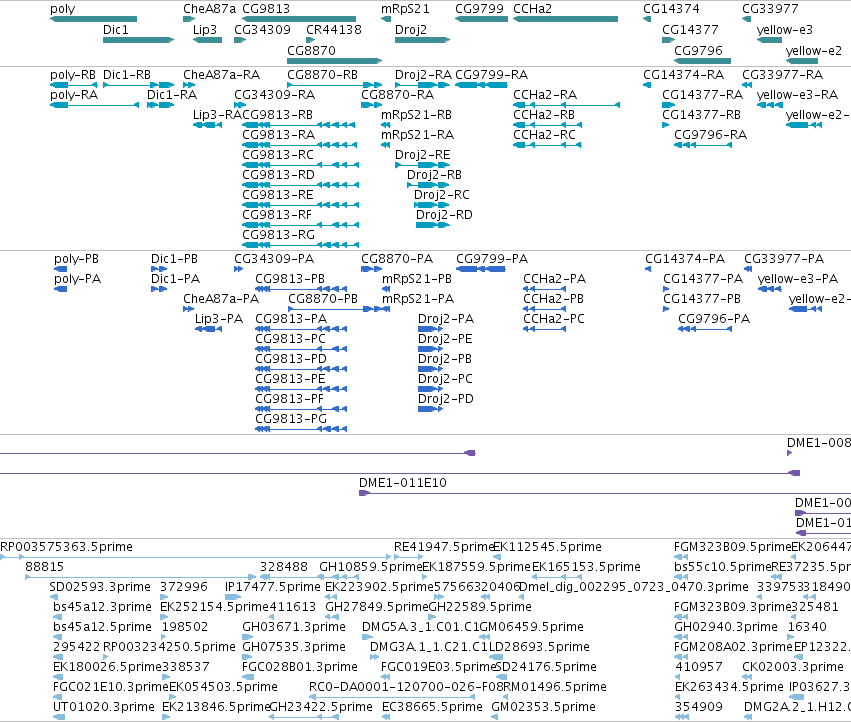Viewport: 851px width, 722px height.
Task: Click the mRpS21-PA protein label
Action: point(418,299)
